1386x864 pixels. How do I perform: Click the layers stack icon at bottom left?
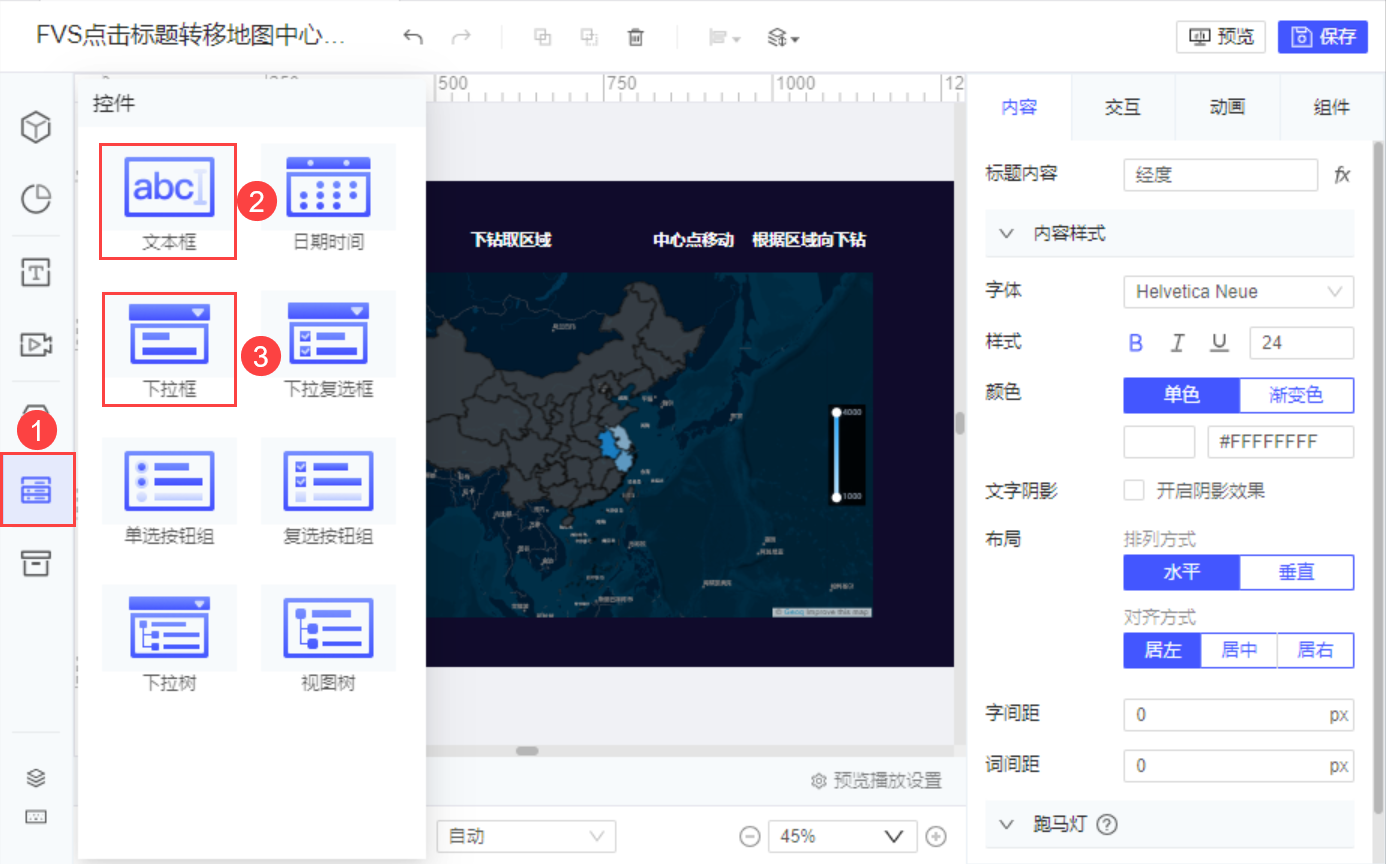coord(36,778)
